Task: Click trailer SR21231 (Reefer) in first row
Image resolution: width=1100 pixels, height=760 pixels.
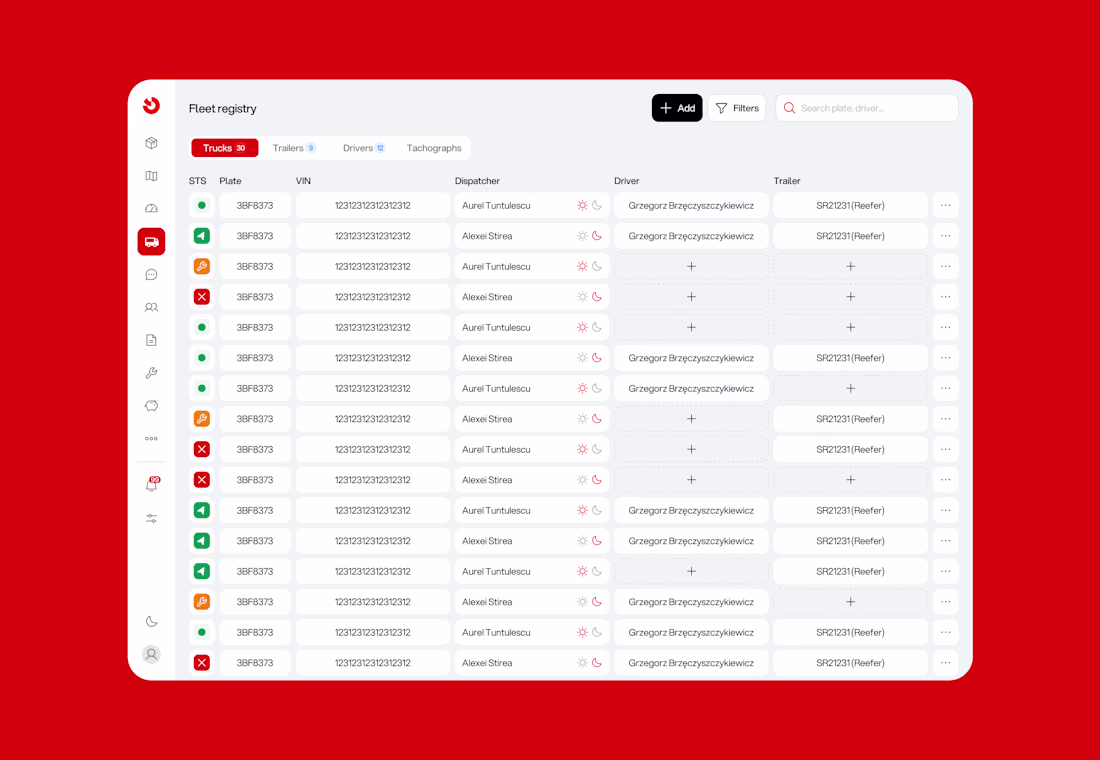Action: coord(850,206)
